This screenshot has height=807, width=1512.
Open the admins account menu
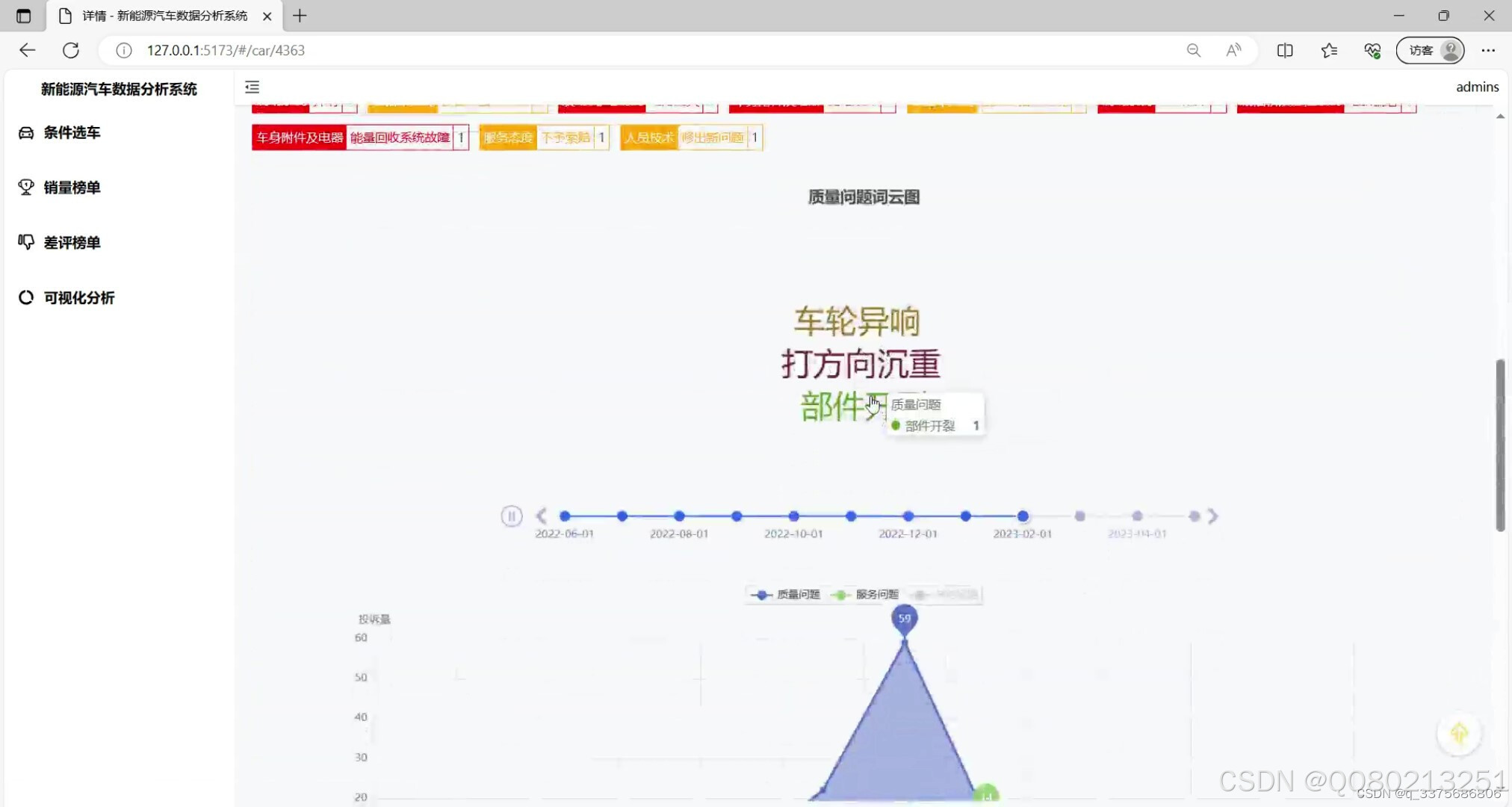[1477, 87]
